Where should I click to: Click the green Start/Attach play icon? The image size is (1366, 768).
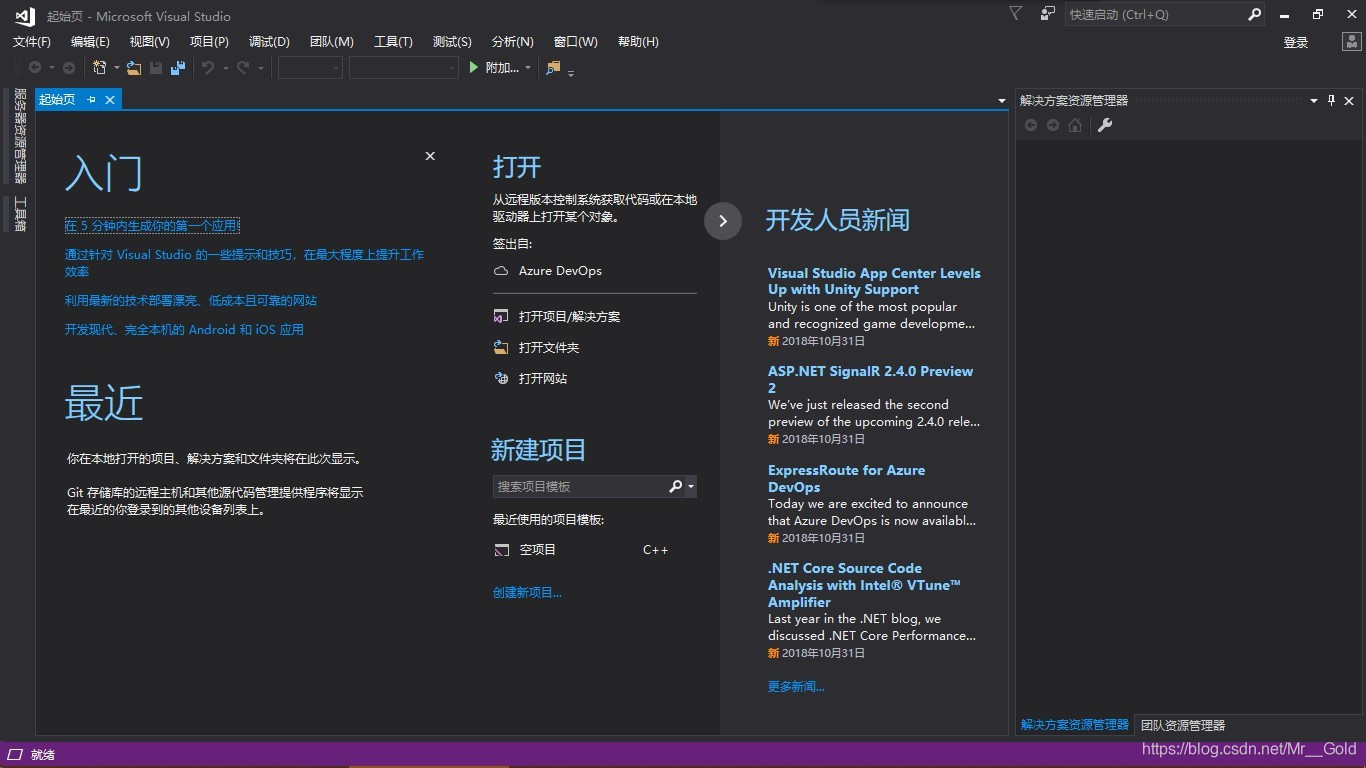475,67
